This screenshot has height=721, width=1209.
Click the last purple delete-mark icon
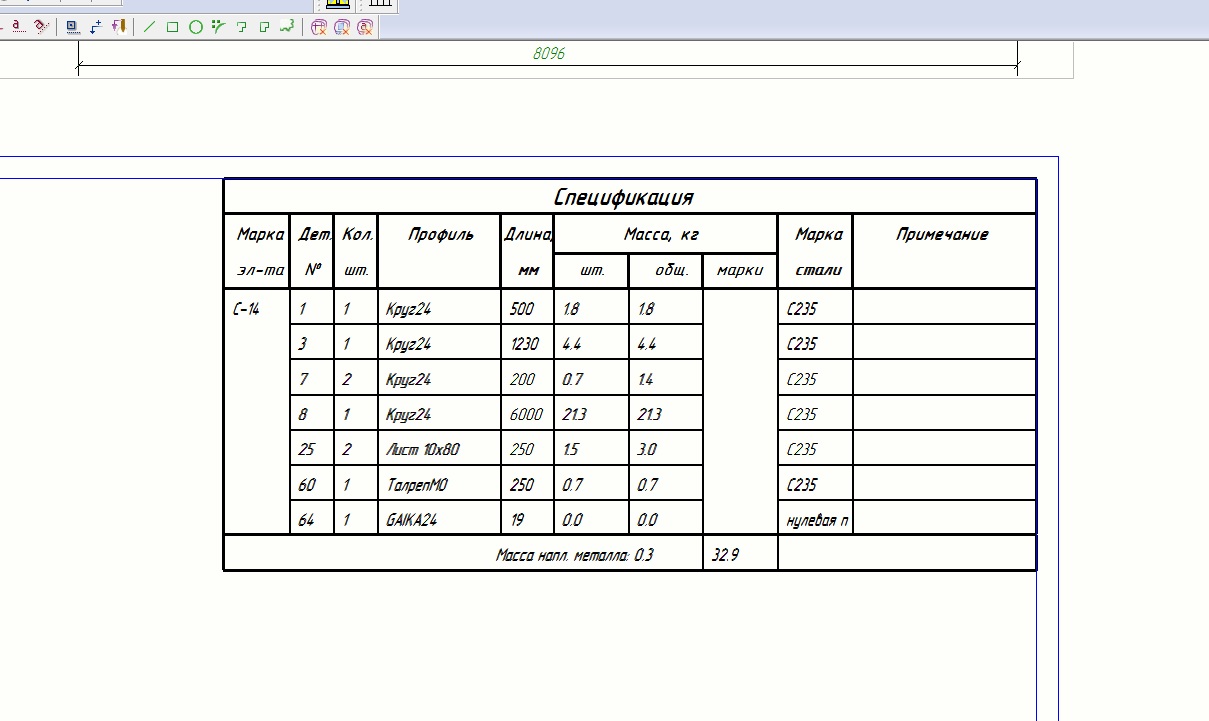tap(365, 27)
